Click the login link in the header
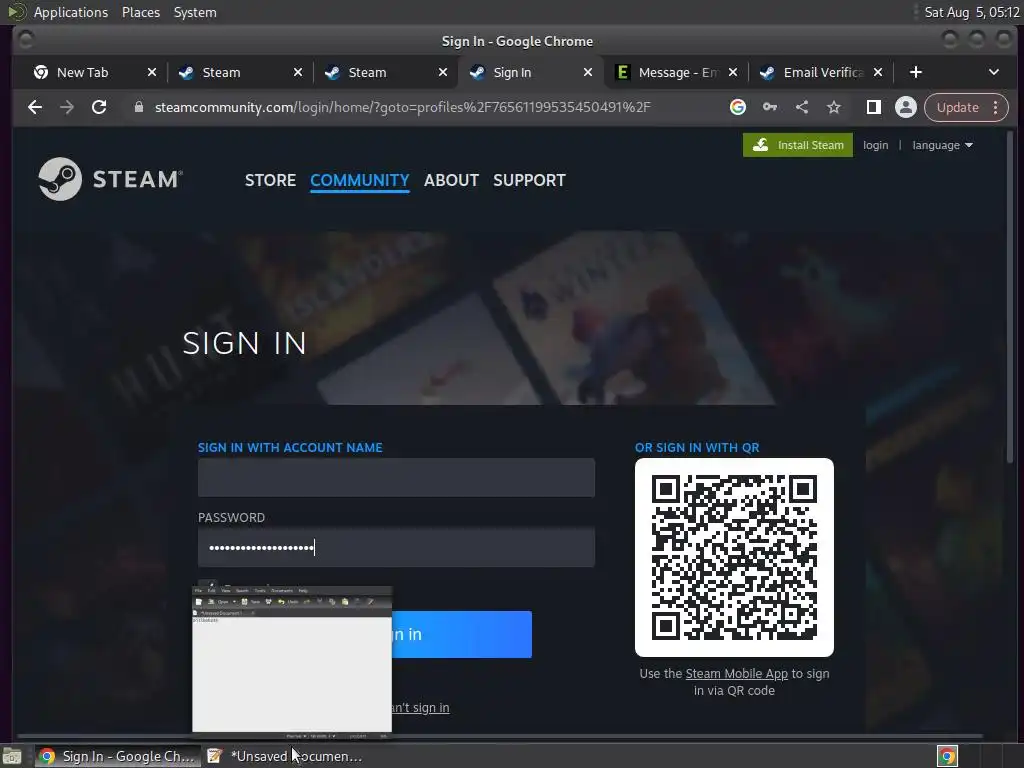 pyautogui.click(x=876, y=145)
